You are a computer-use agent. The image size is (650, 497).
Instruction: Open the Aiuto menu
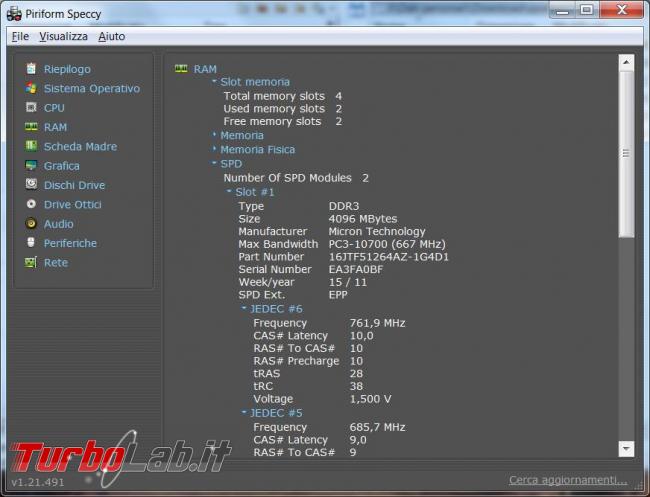point(112,36)
